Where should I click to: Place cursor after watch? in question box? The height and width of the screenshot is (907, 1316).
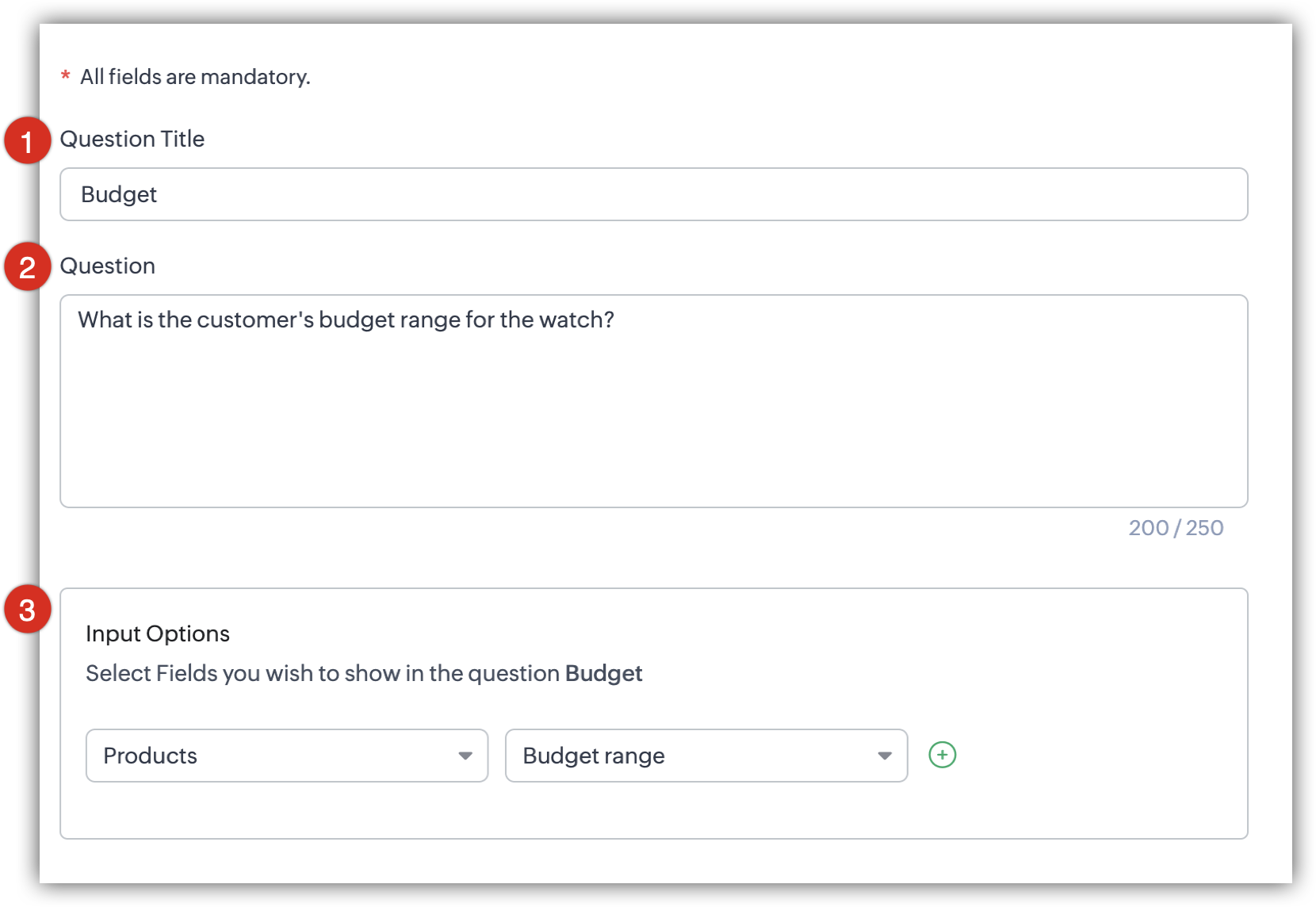[x=617, y=320]
